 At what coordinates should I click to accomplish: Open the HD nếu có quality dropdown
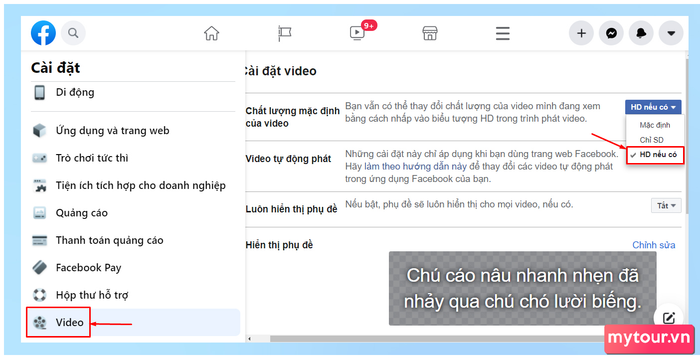coord(653,107)
